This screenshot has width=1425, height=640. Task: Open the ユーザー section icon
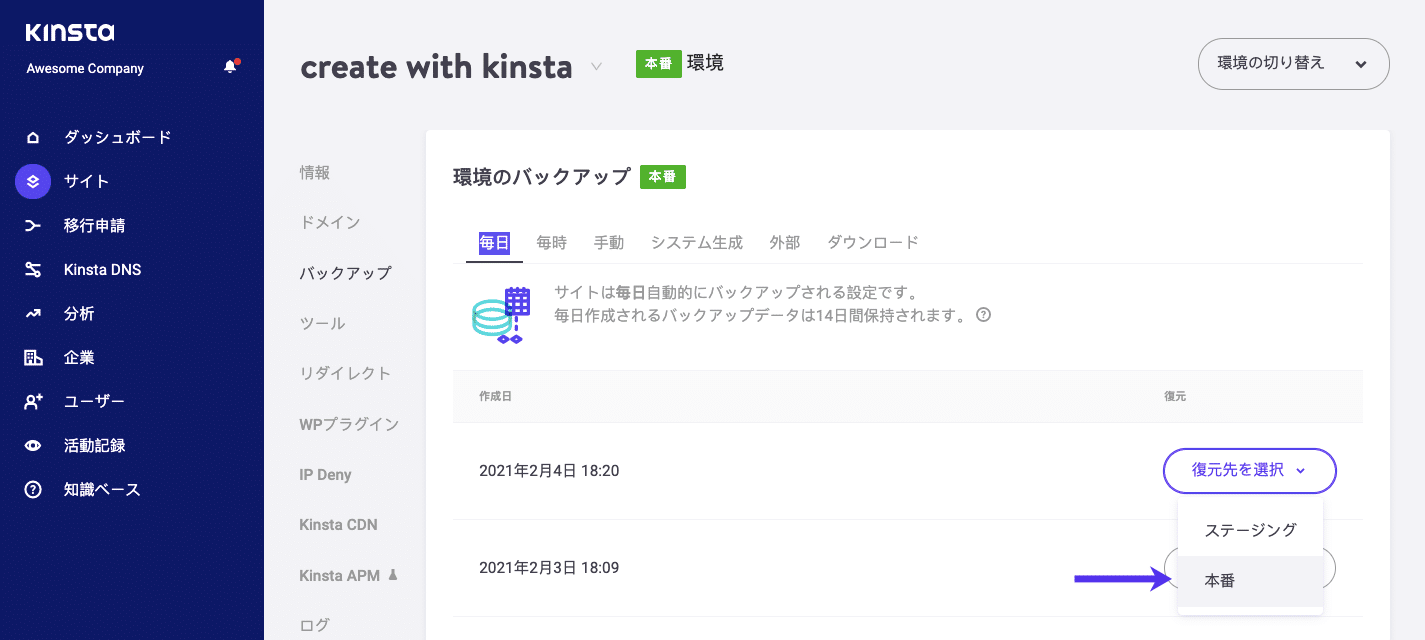(x=30, y=401)
